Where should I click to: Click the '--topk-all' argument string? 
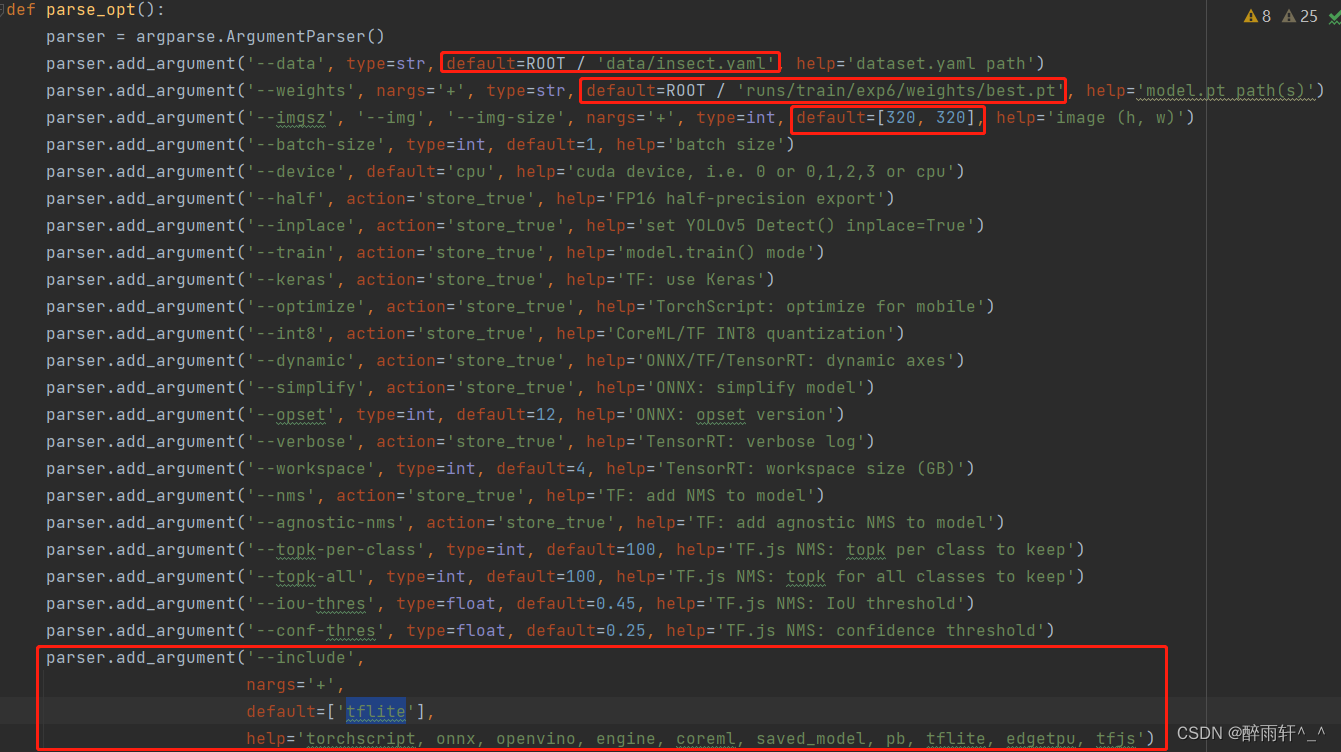pos(306,577)
